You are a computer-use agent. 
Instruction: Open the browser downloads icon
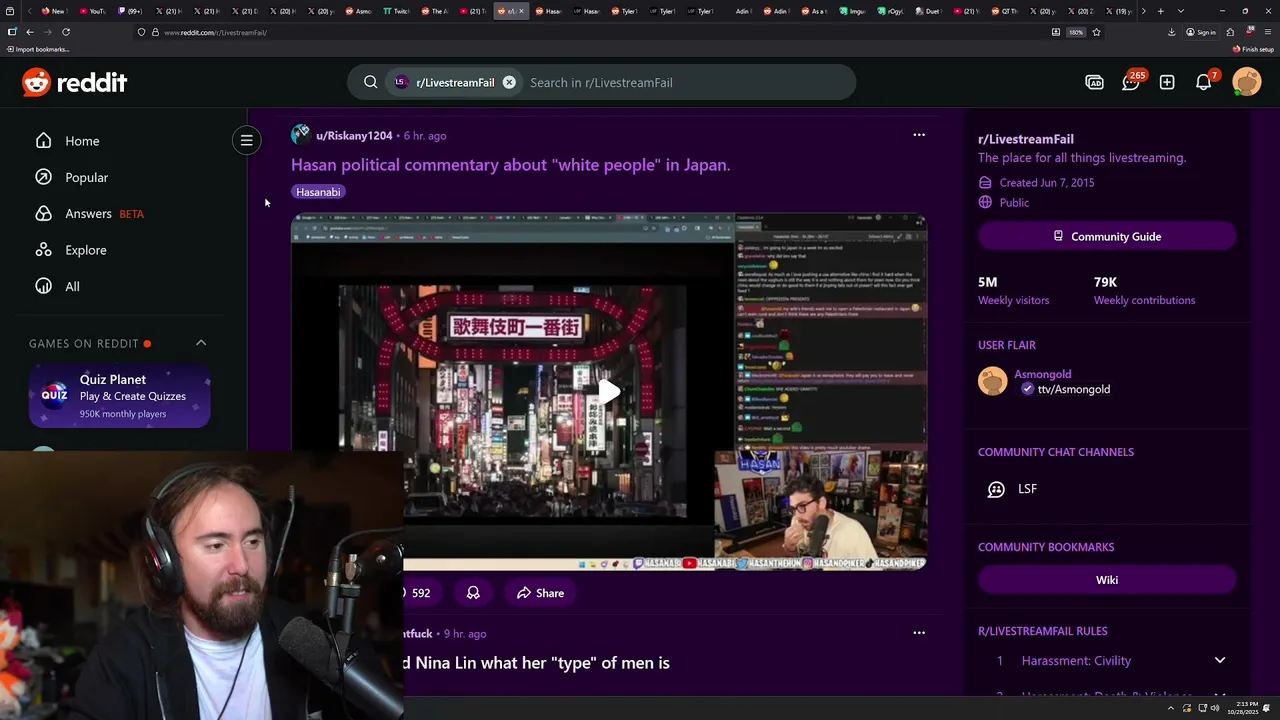click(x=1171, y=32)
